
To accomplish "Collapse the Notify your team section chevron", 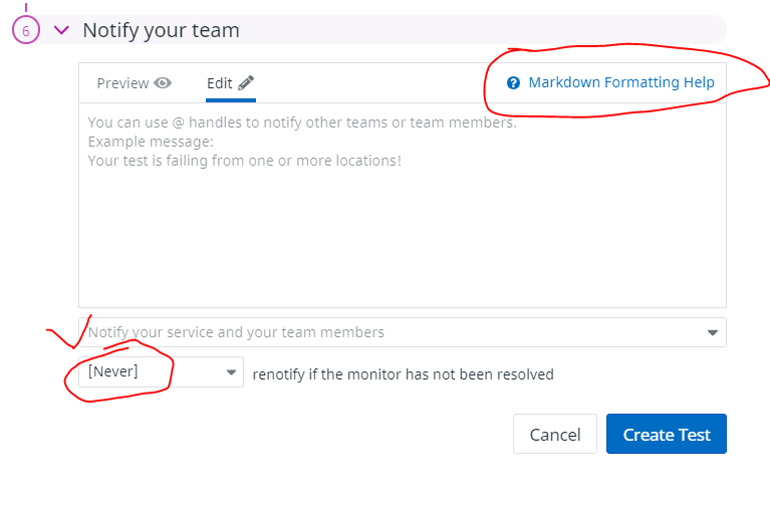I will [61, 30].
